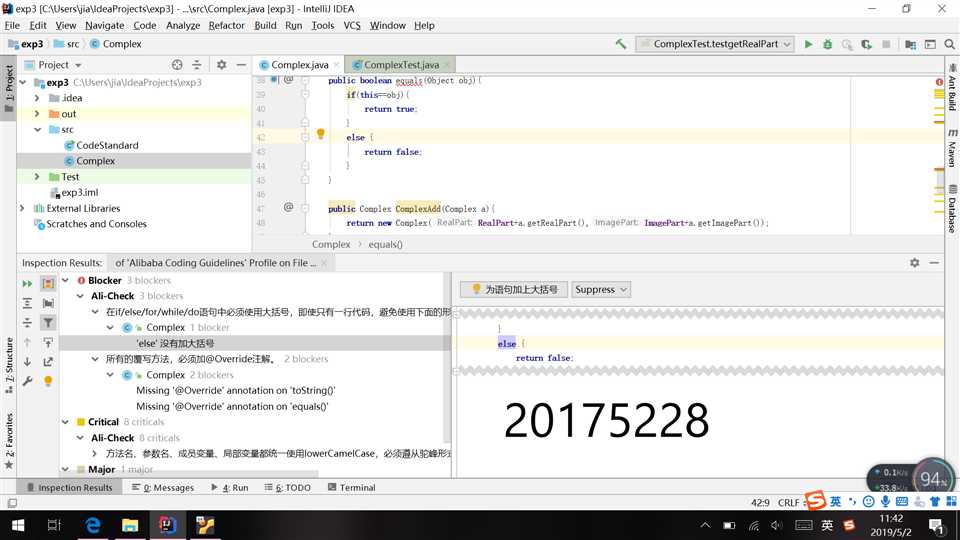Toggle filter resolved items funnel icon
The width and height of the screenshot is (960, 540).
48,323
